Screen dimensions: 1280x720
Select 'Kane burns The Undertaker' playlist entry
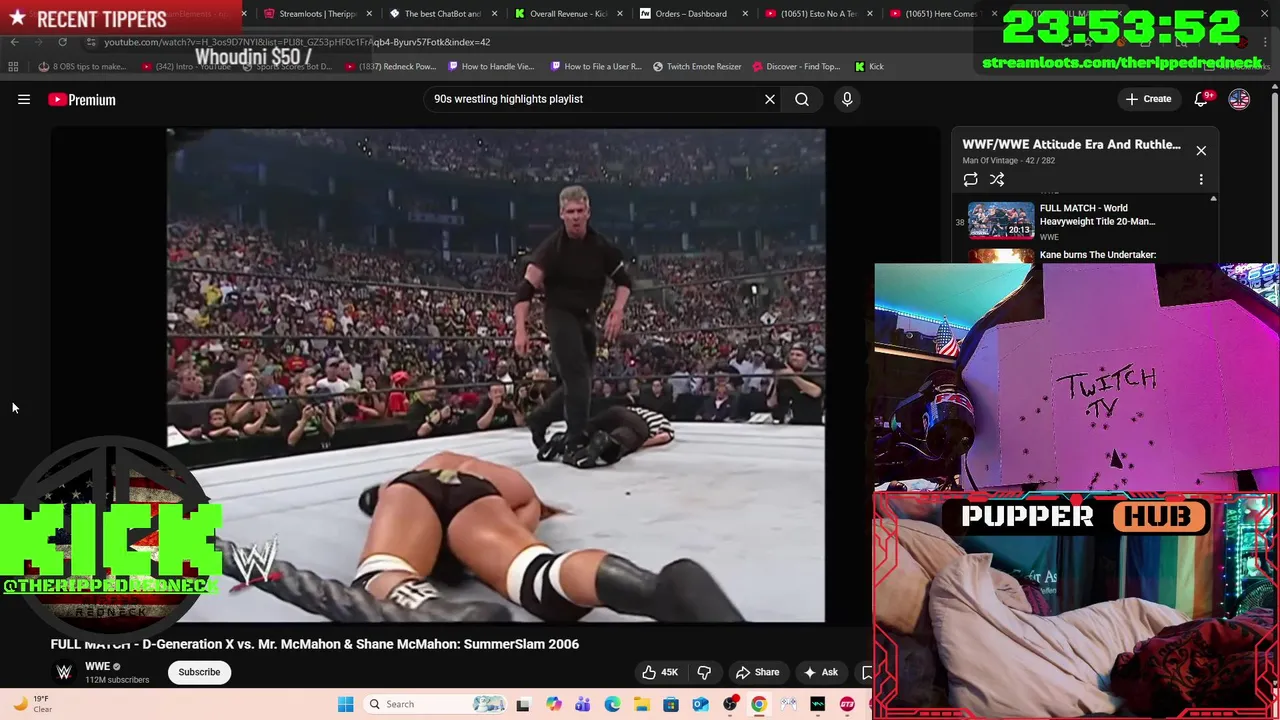coord(1098,255)
